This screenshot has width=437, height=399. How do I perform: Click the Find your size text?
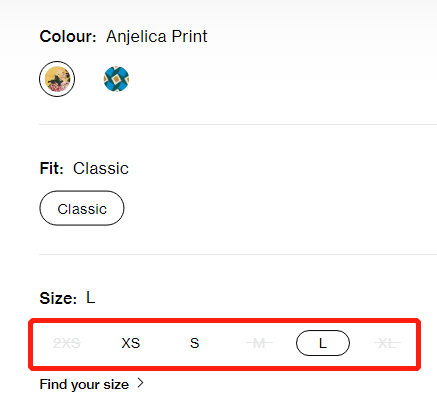(x=84, y=384)
